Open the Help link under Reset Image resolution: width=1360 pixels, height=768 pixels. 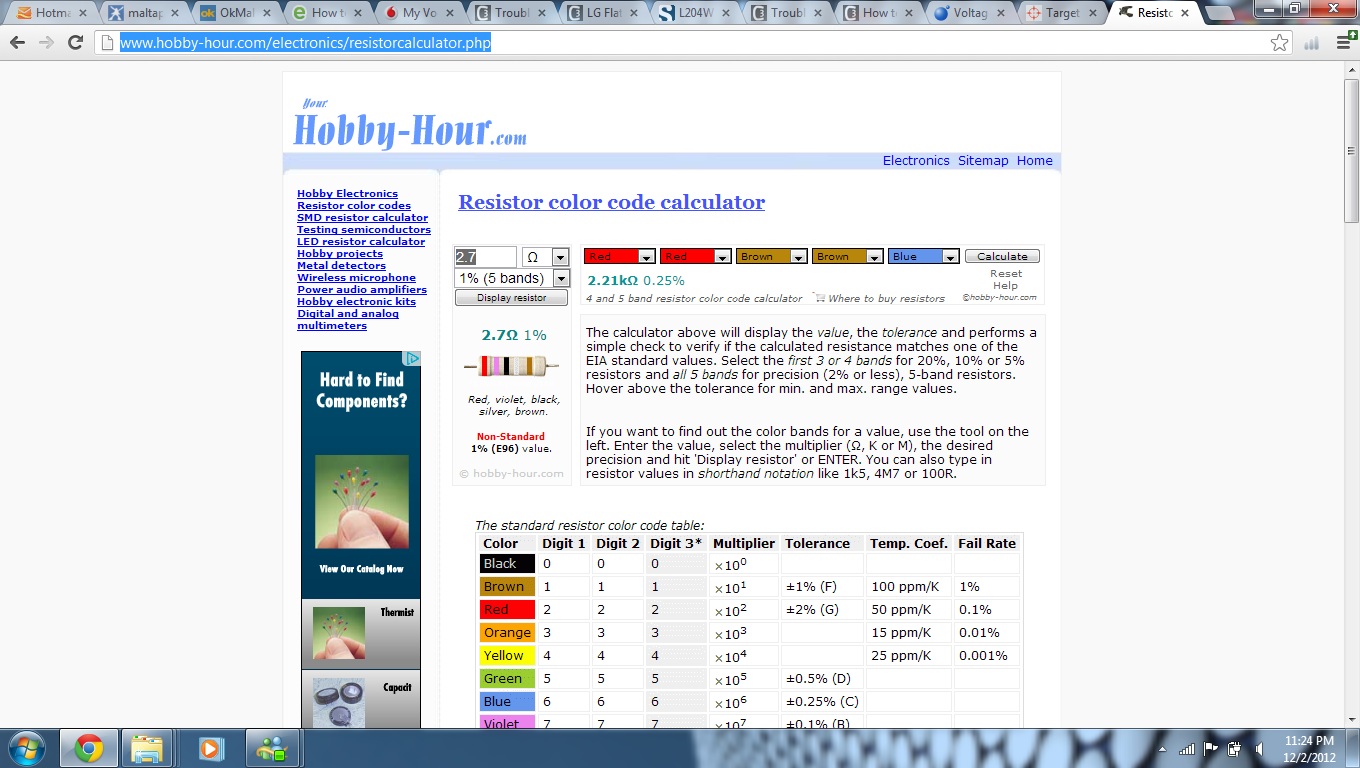(1005, 286)
